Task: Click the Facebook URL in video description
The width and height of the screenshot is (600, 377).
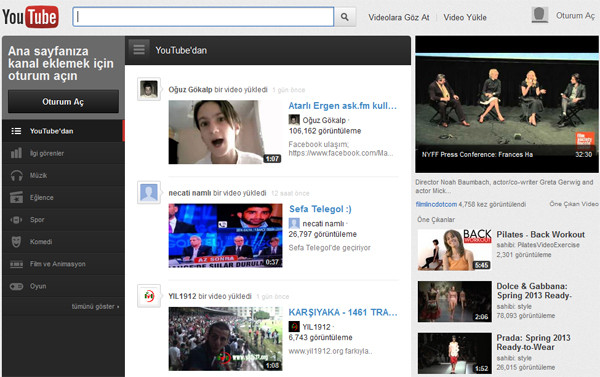Action: coord(341,153)
